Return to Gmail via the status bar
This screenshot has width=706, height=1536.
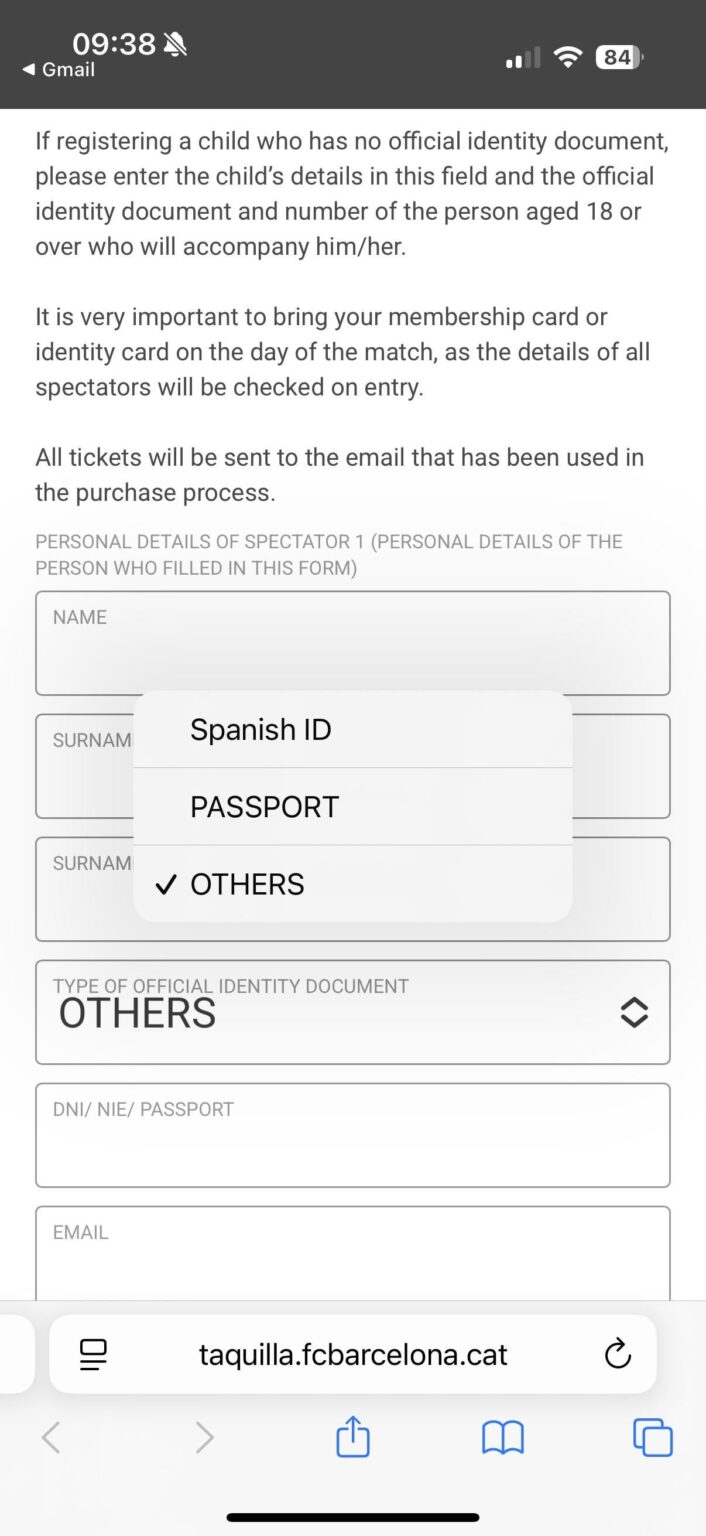tap(57, 70)
